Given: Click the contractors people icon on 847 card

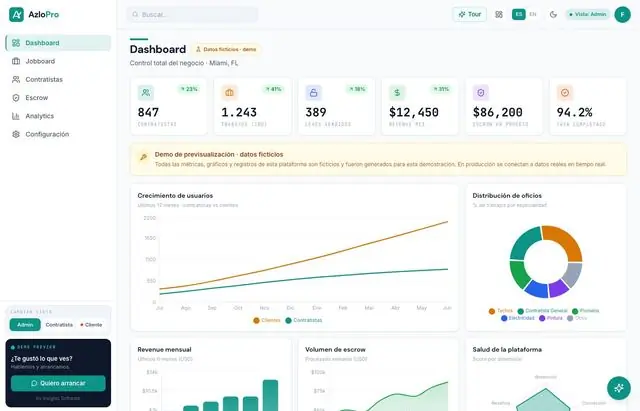Looking at the screenshot, I should (x=146, y=93).
